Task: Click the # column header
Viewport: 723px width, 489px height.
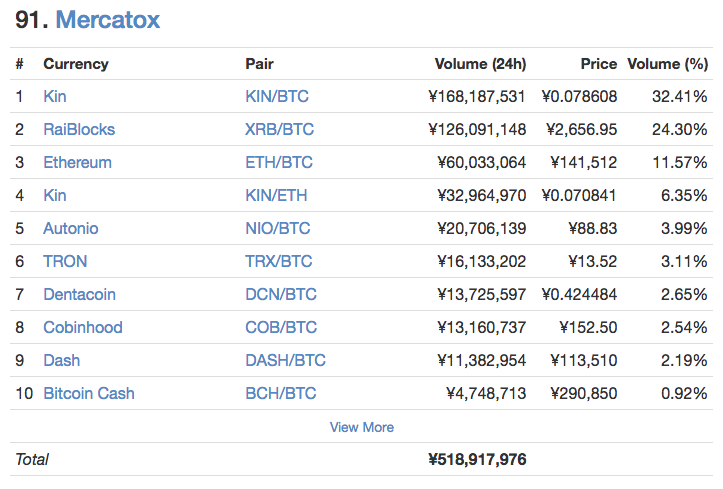Action: pyautogui.click(x=19, y=64)
